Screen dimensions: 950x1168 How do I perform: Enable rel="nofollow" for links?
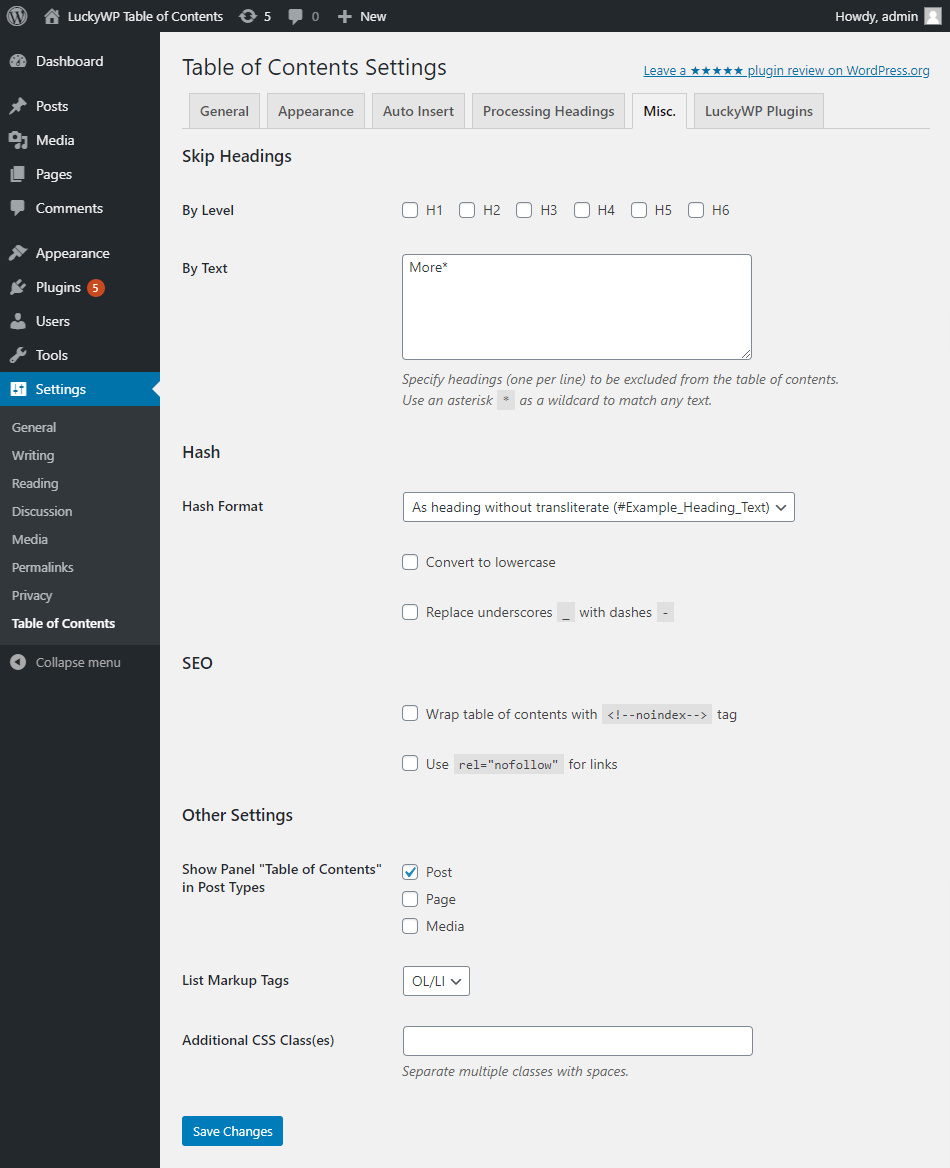[x=410, y=764]
